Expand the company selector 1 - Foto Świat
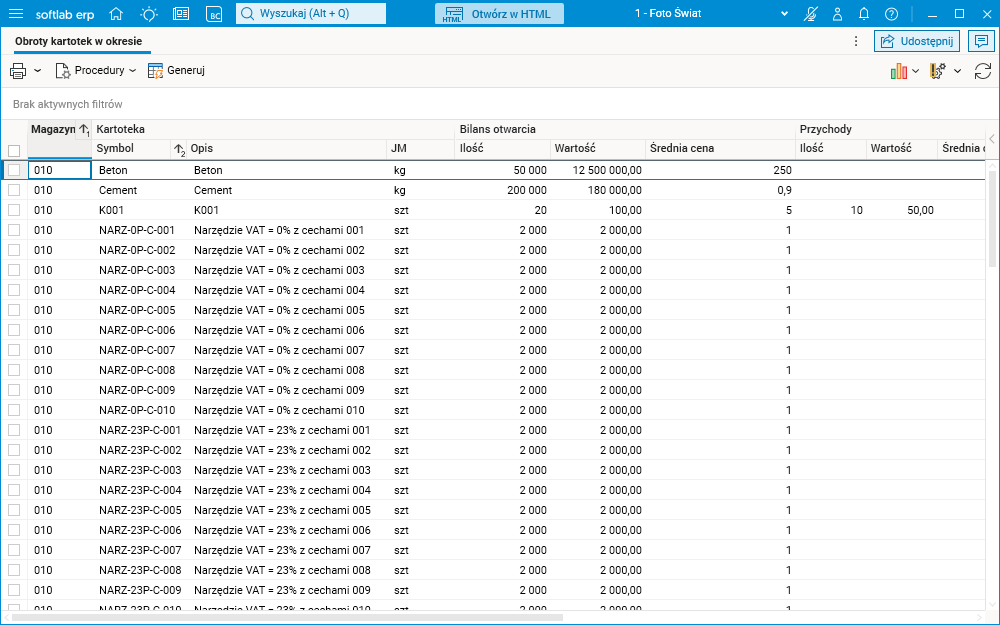This screenshot has height=625, width=1000. click(782, 14)
